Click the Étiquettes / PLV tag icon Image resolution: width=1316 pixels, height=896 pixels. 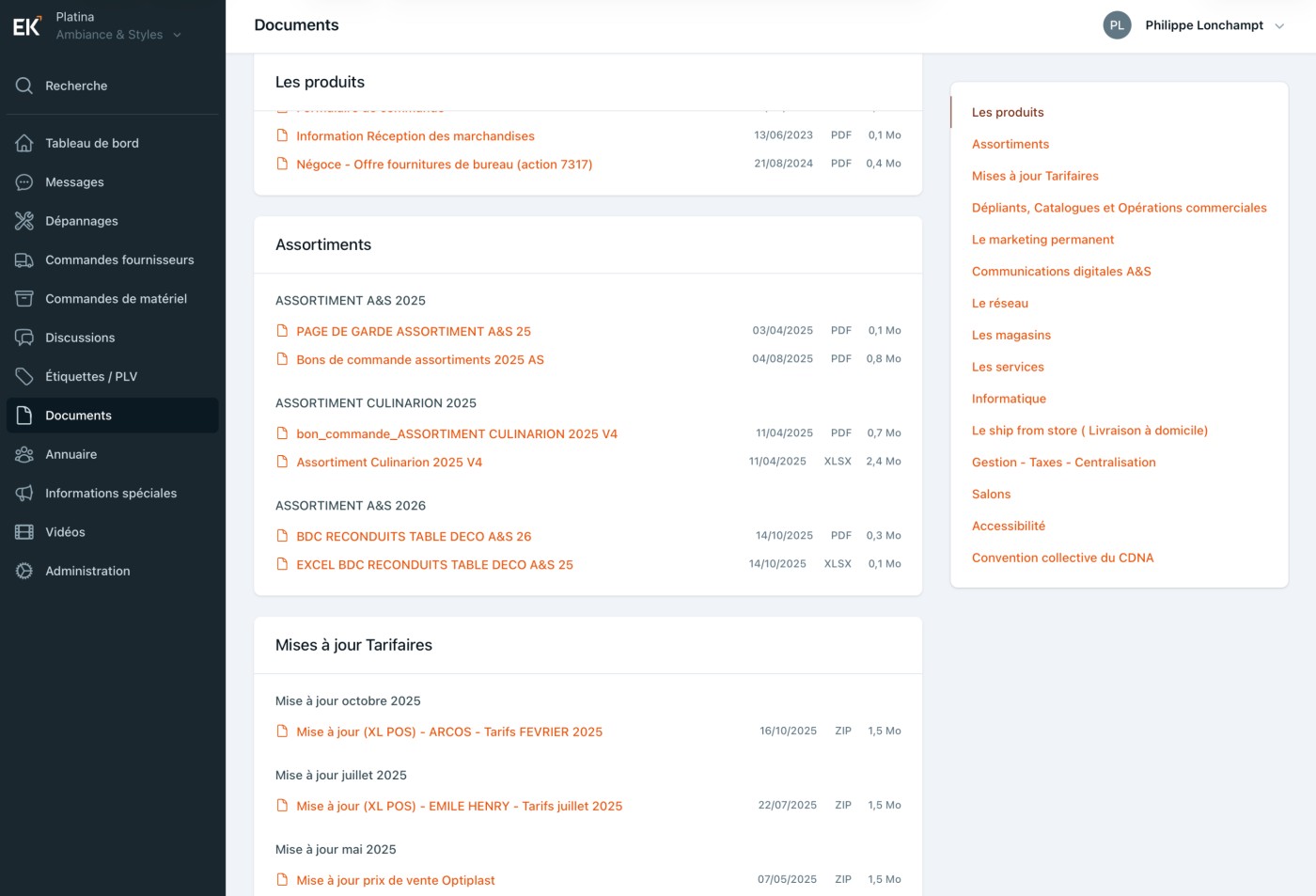24,377
